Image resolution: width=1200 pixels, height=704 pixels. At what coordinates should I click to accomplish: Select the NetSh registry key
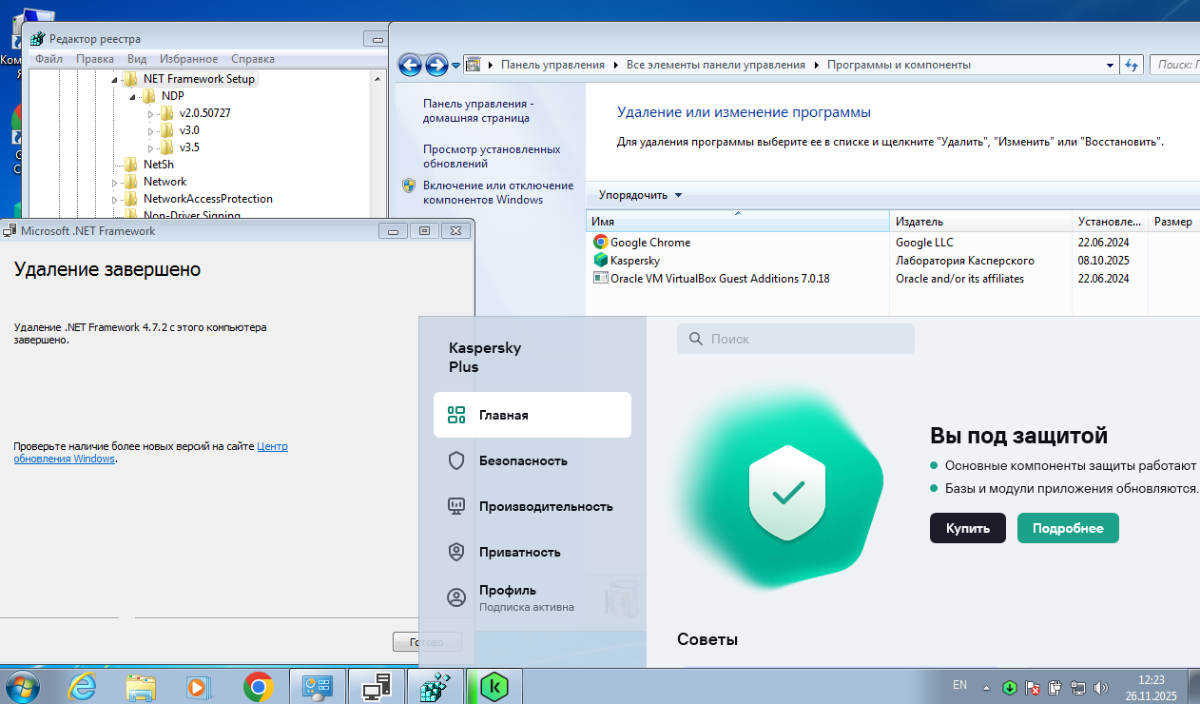(x=158, y=164)
